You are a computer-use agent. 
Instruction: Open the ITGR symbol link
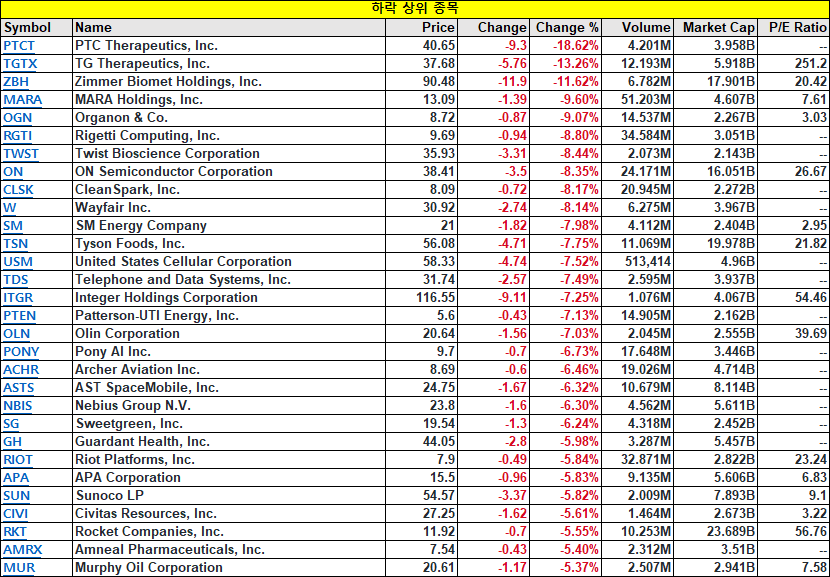point(18,297)
